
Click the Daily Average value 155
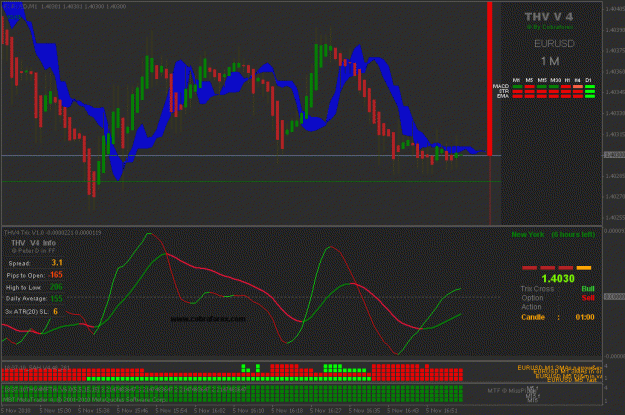[x=56, y=299]
